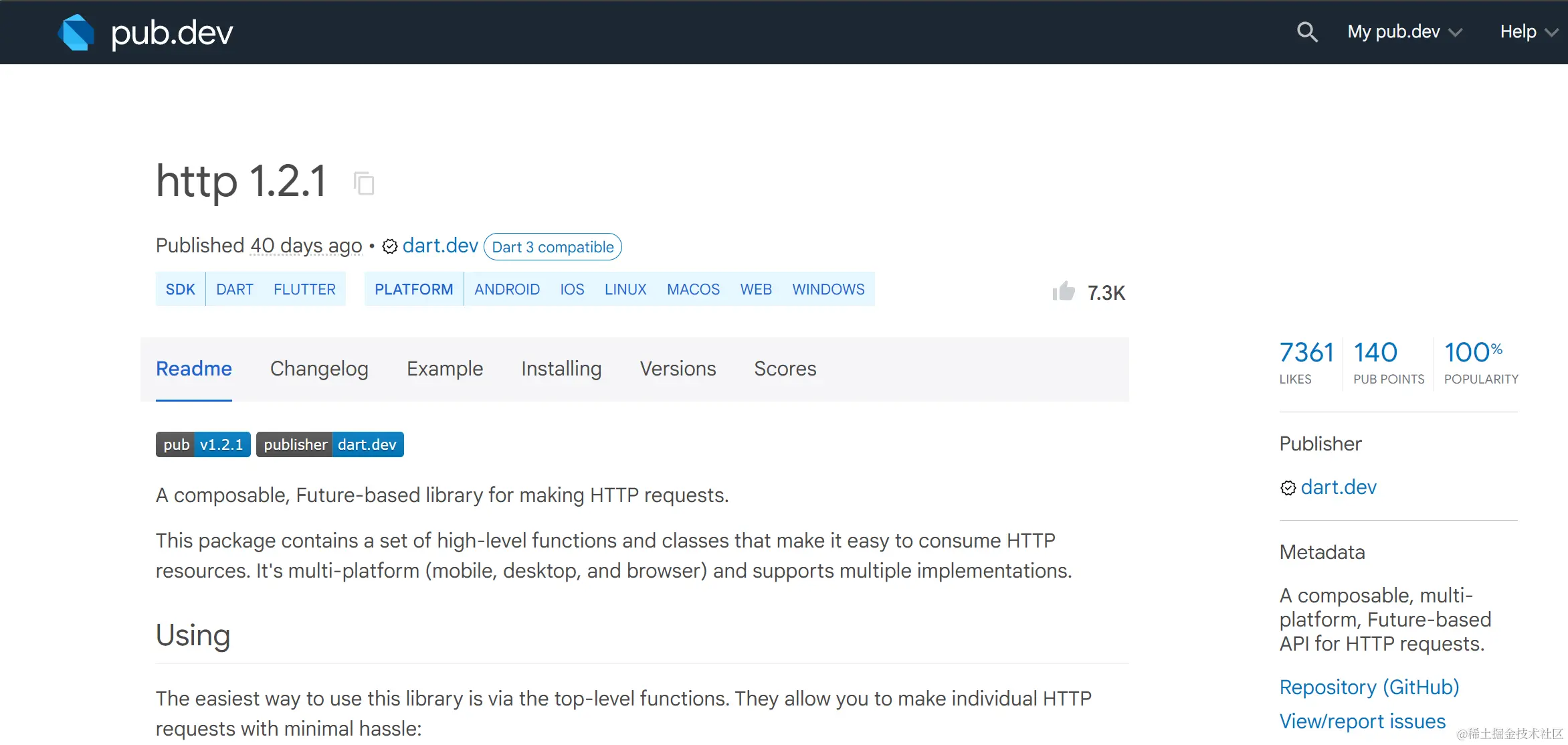This screenshot has height=745, width=1568.
Task: Switch to the Changelog tab
Action: (x=319, y=369)
